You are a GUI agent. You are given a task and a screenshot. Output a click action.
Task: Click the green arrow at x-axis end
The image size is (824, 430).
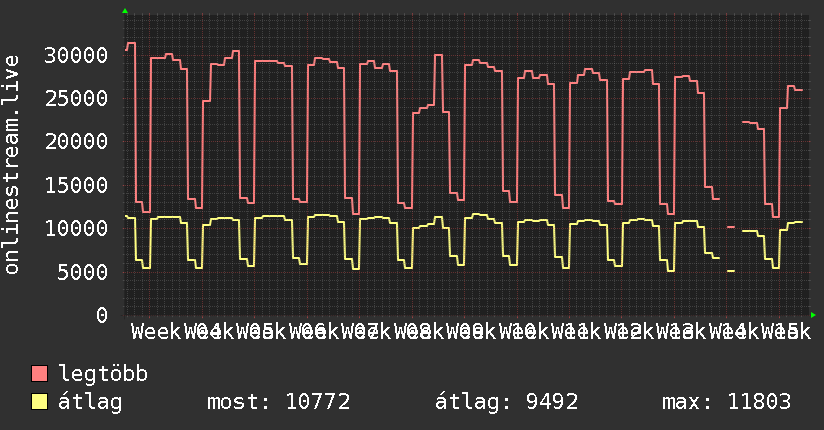(x=813, y=315)
